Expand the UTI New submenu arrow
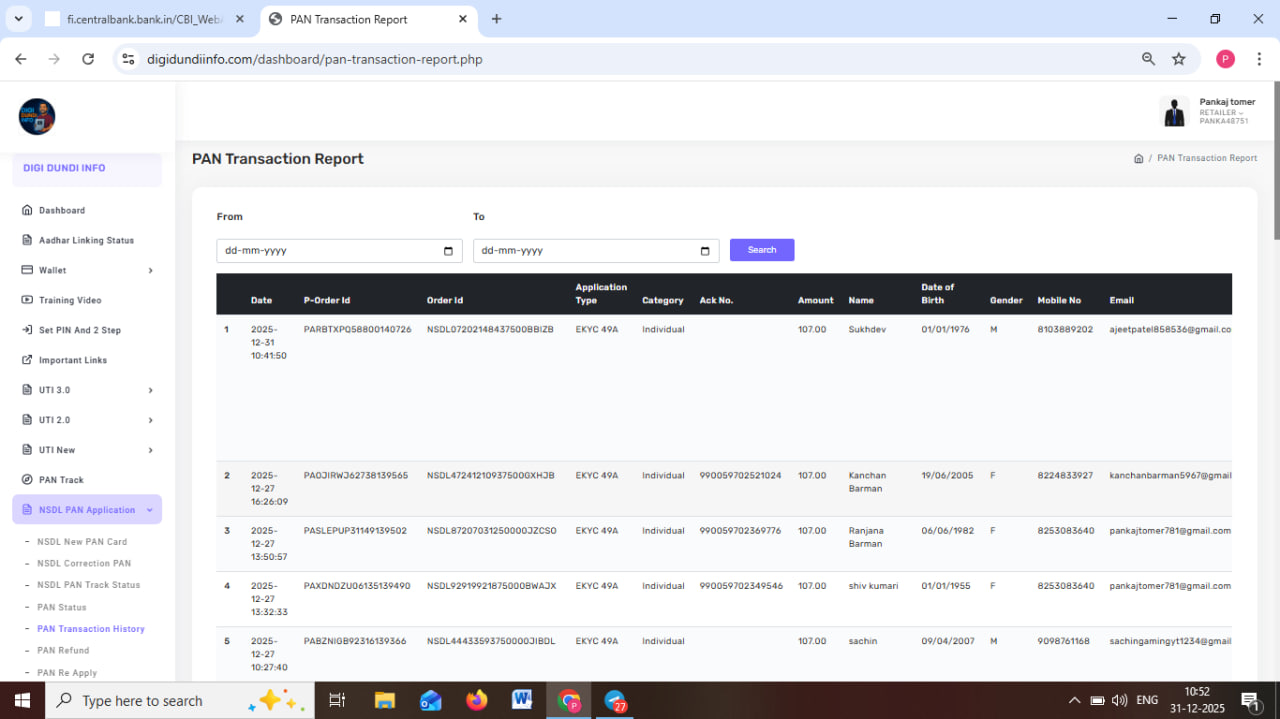The image size is (1280, 719). tap(150, 450)
